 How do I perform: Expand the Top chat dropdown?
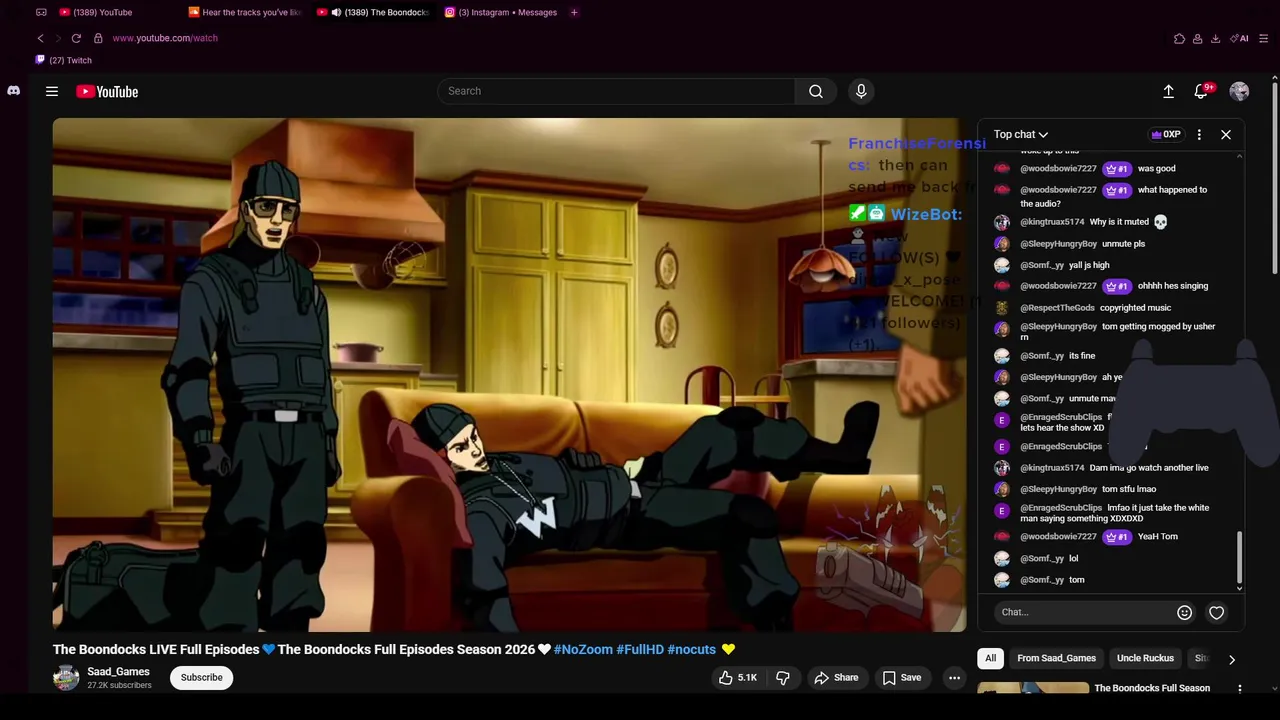1021,134
